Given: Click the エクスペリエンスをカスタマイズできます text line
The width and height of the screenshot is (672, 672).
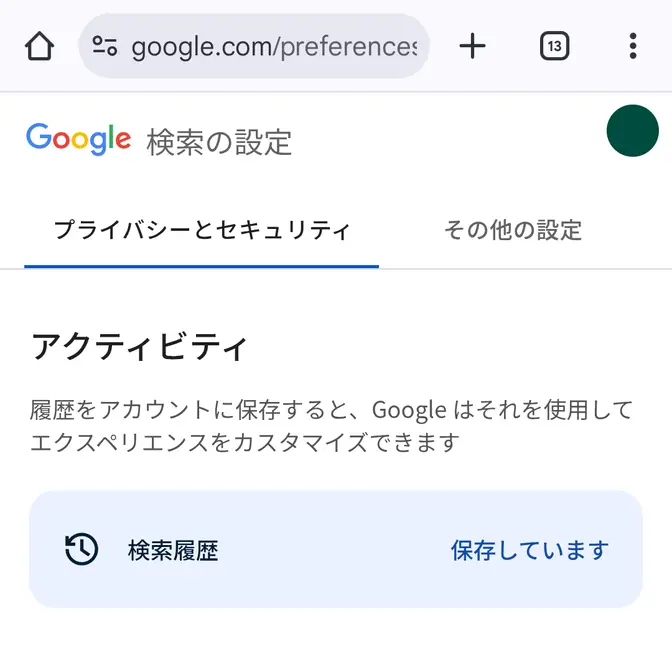Looking at the screenshot, I should point(245,441).
